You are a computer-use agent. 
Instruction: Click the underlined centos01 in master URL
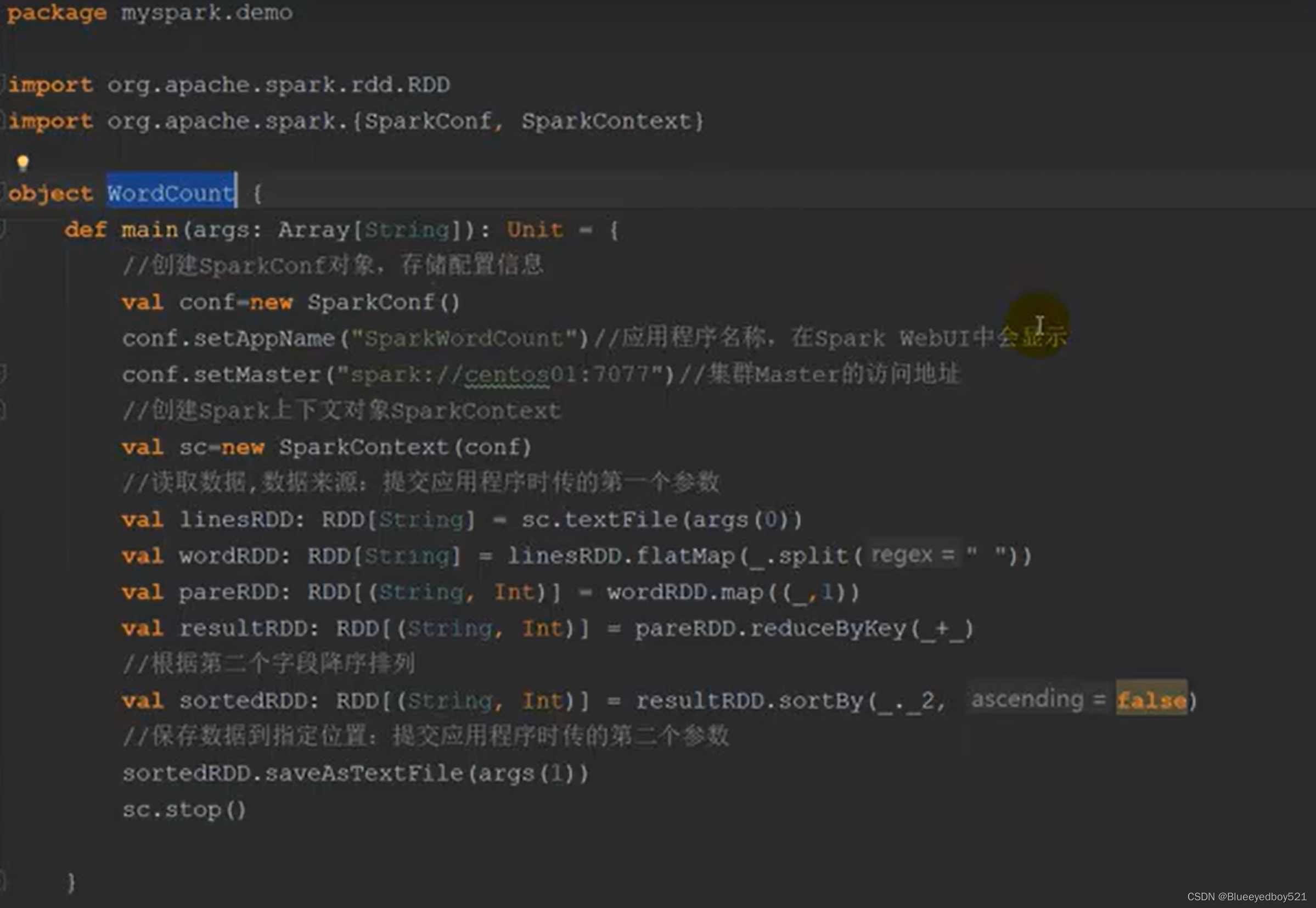(507, 375)
